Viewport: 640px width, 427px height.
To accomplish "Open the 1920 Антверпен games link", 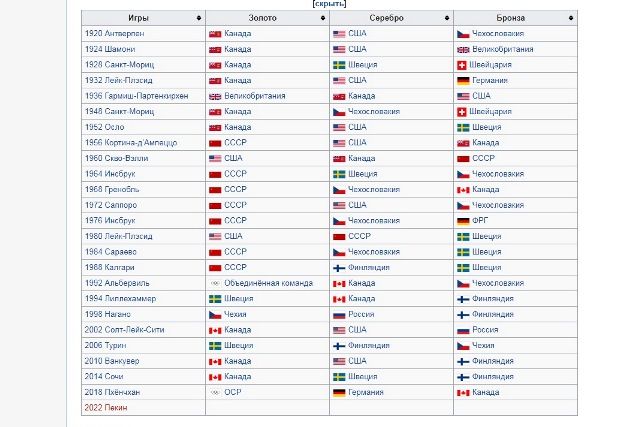I will [x=115, y=33].
